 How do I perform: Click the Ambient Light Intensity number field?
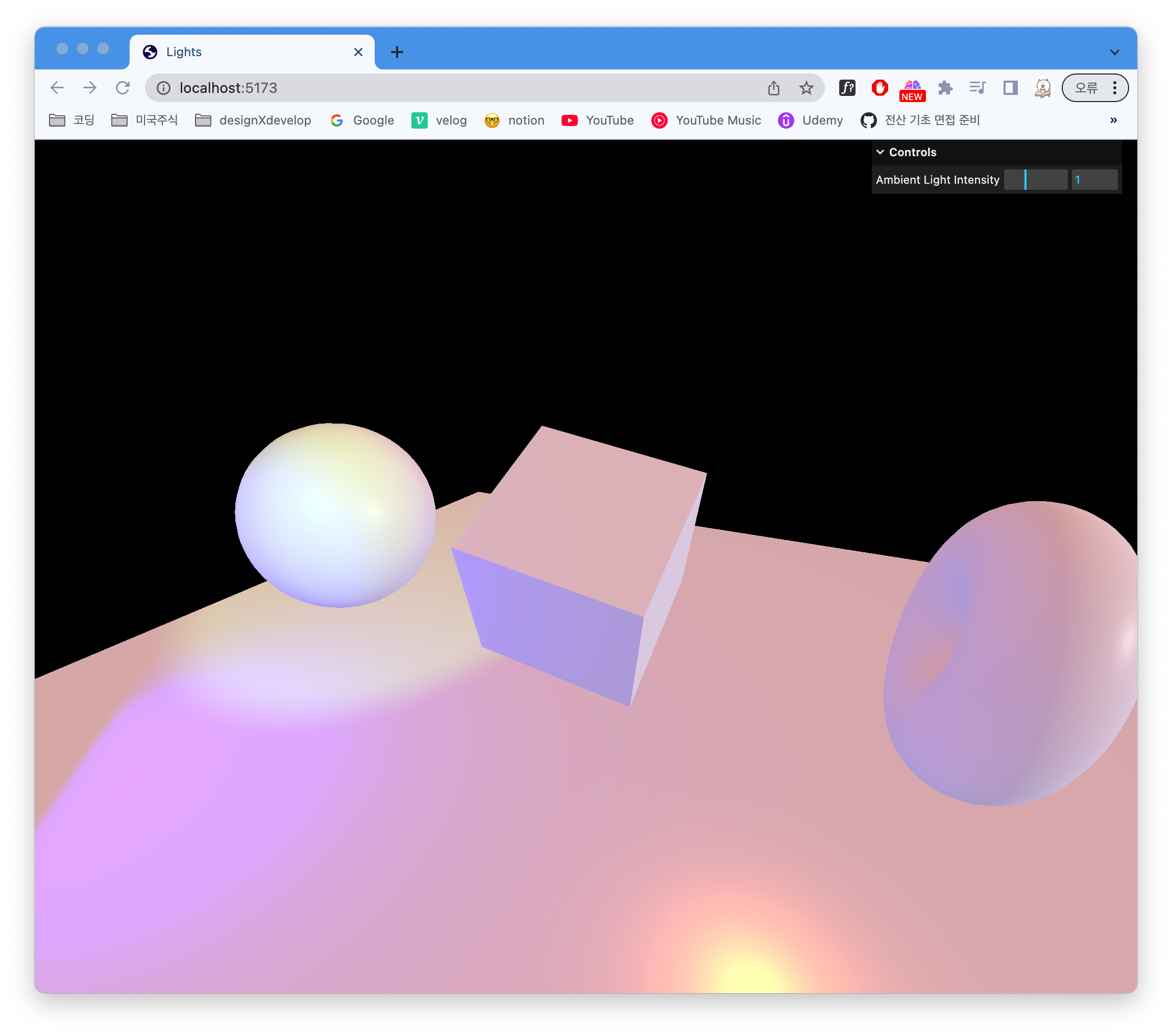point(1094,180)
